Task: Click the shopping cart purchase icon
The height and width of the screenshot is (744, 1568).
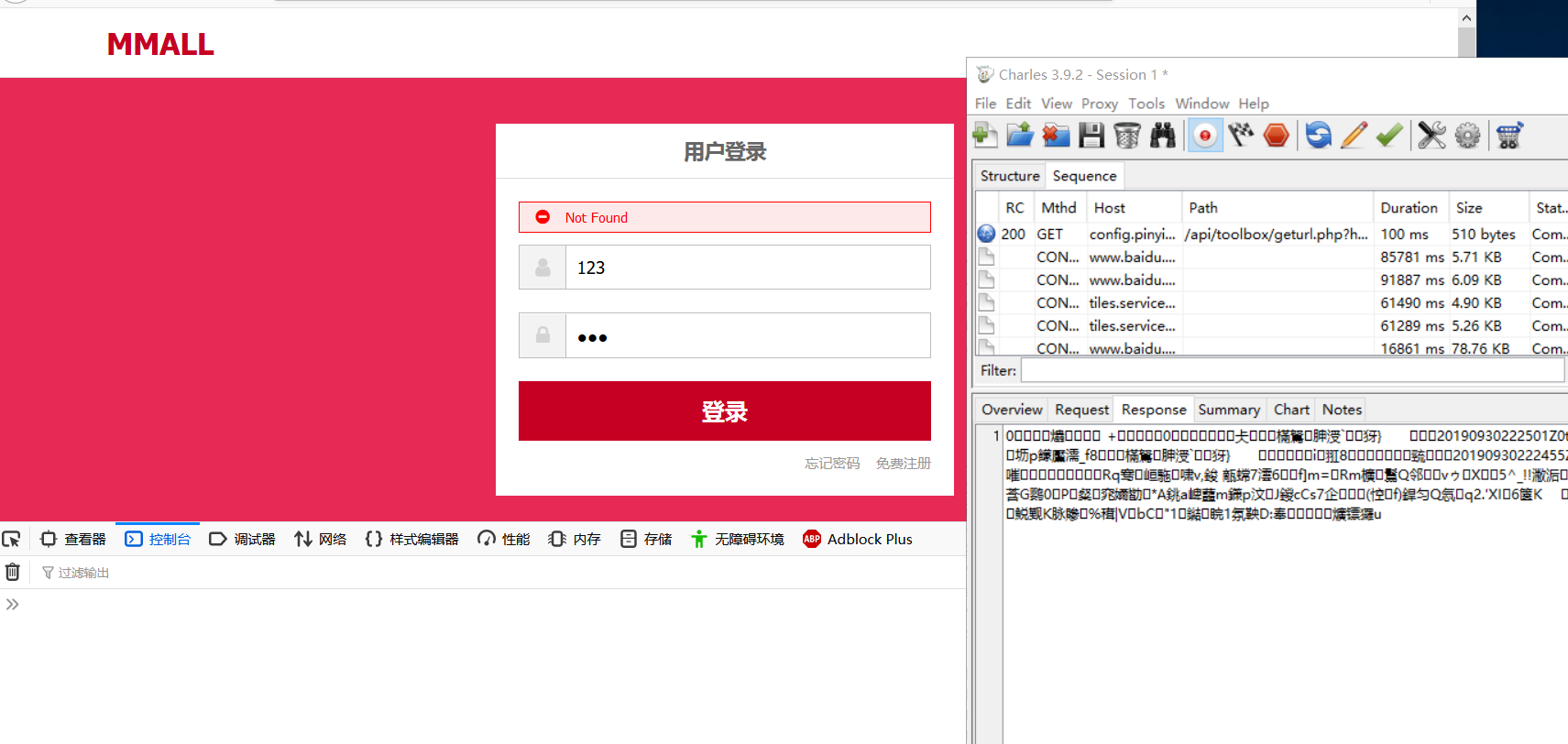Action: pyautogui.click(x=1509, y=136)
